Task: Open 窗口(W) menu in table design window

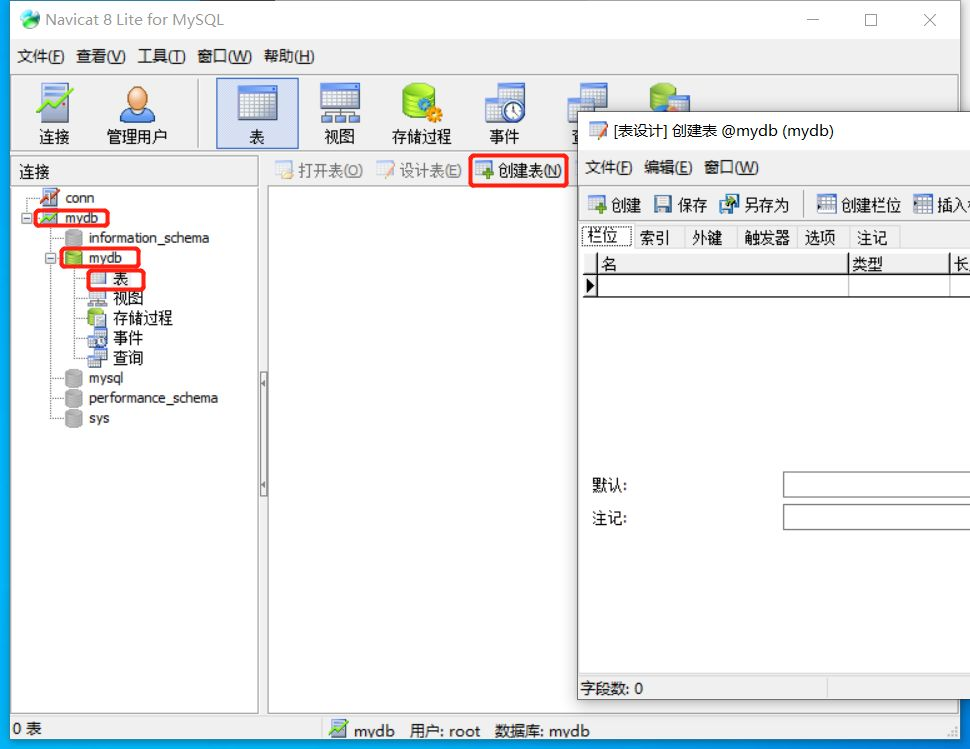Action: pos(731,168)
